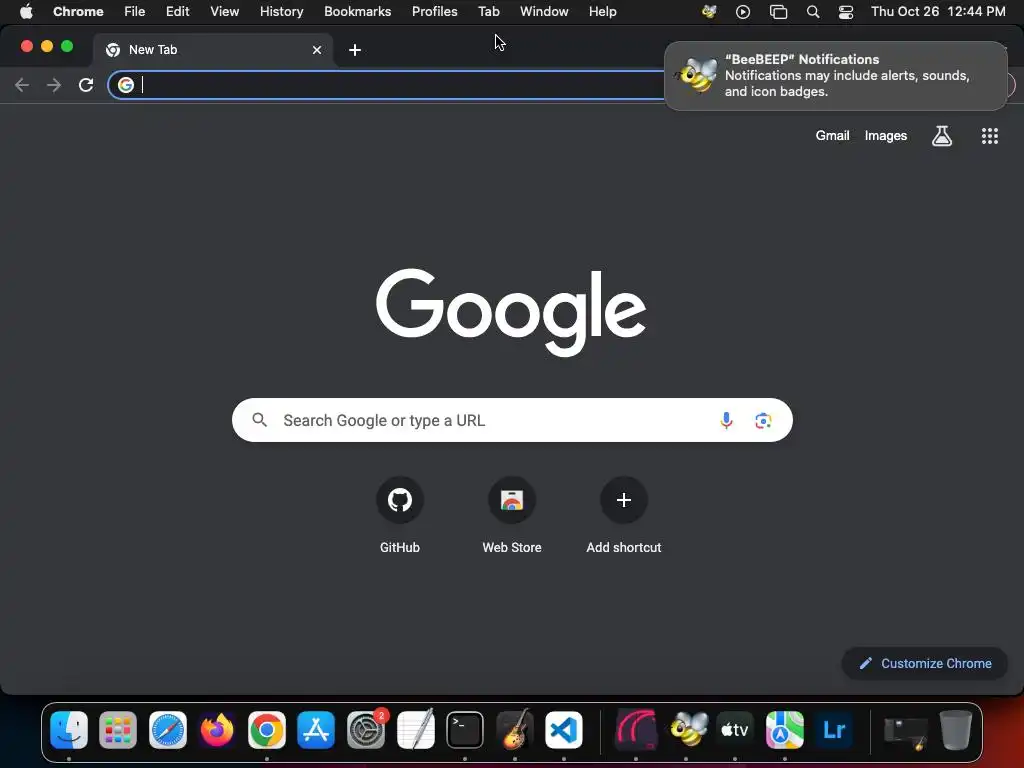Open TextEdit from the Dock
The height and width of the screenshot is (768, 1024).
pyautogui.click(x=415, y=729)
